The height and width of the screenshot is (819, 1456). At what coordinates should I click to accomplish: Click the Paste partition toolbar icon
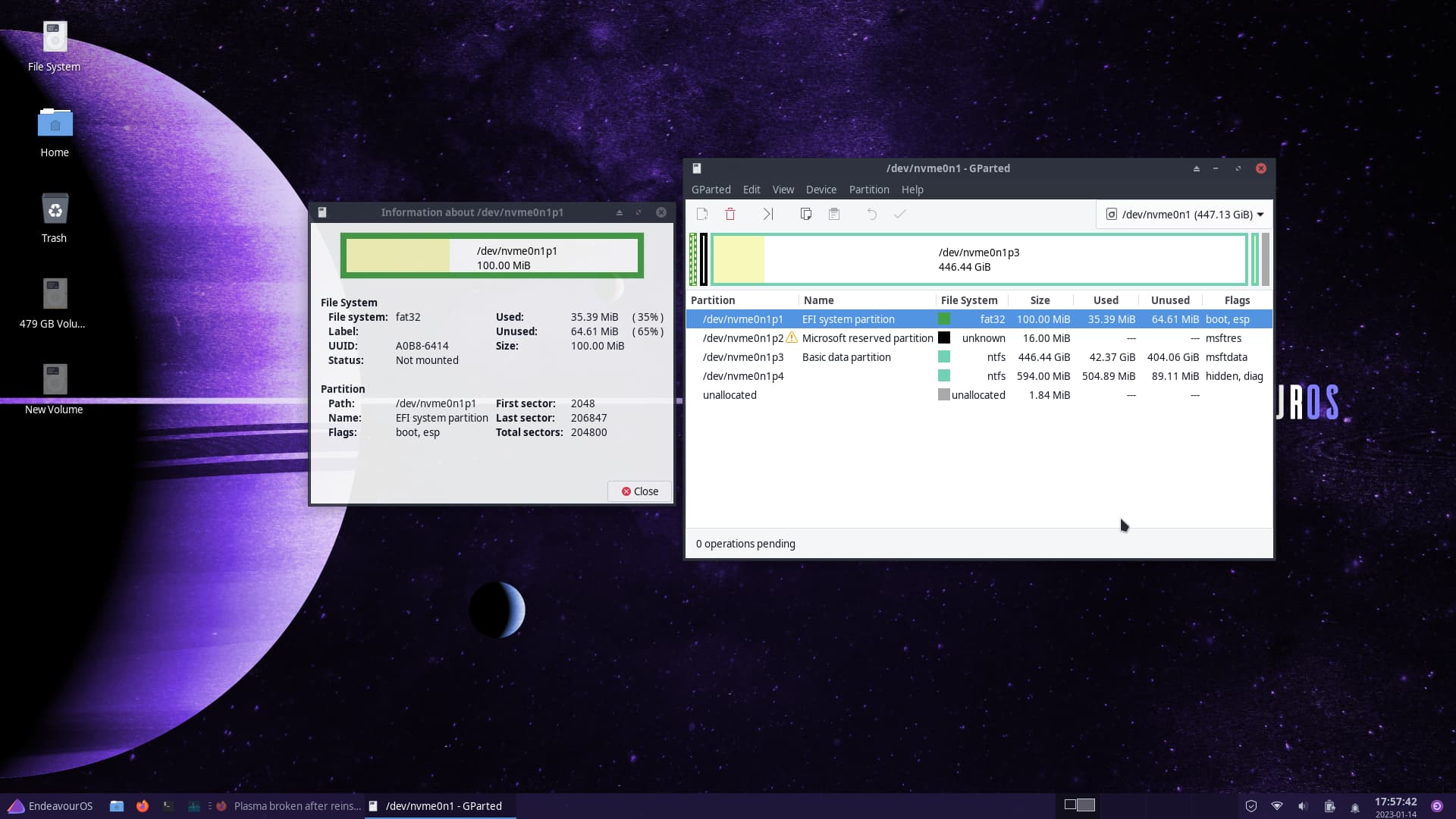834,215
